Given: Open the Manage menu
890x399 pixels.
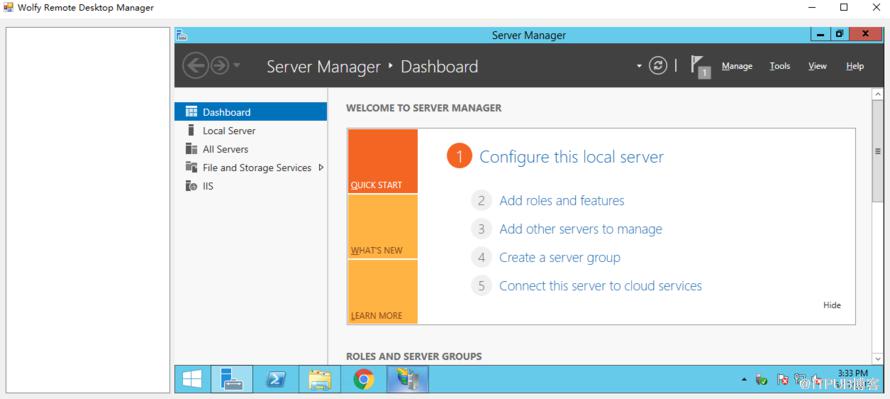Looking at the screenshot, I should [737, 66].
